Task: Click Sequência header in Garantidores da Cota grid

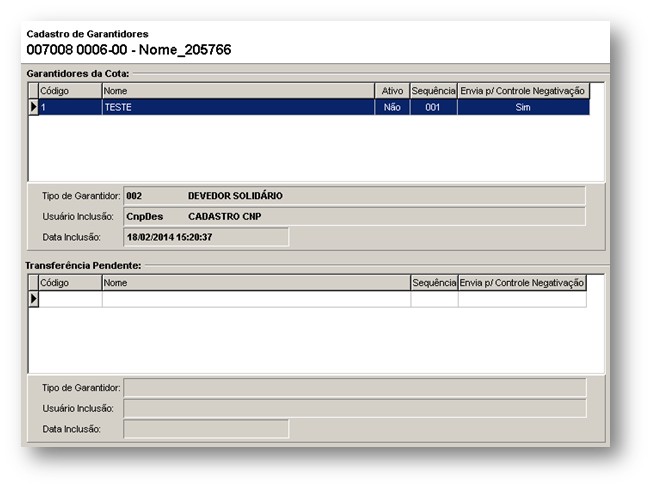Action: (433, 91)
